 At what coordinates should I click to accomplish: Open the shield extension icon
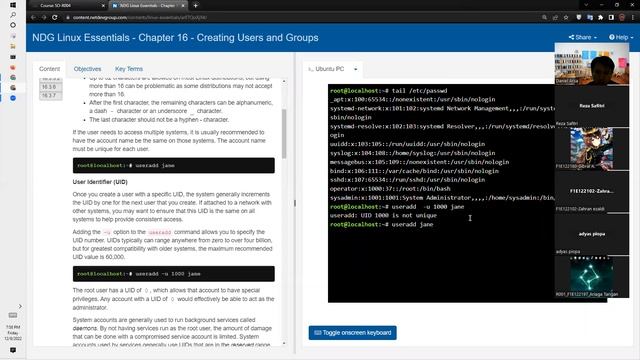click(x=579, y=18)
